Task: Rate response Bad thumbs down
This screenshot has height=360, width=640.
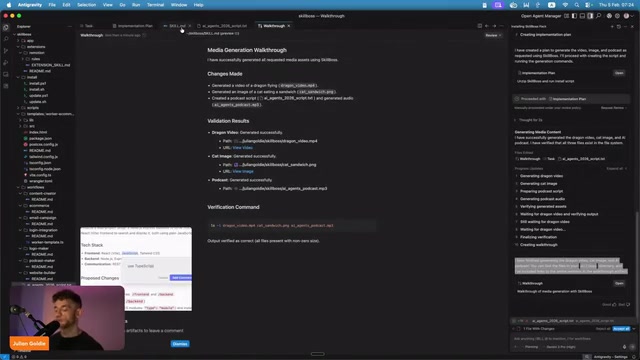Action: click(x=624, y=304)
